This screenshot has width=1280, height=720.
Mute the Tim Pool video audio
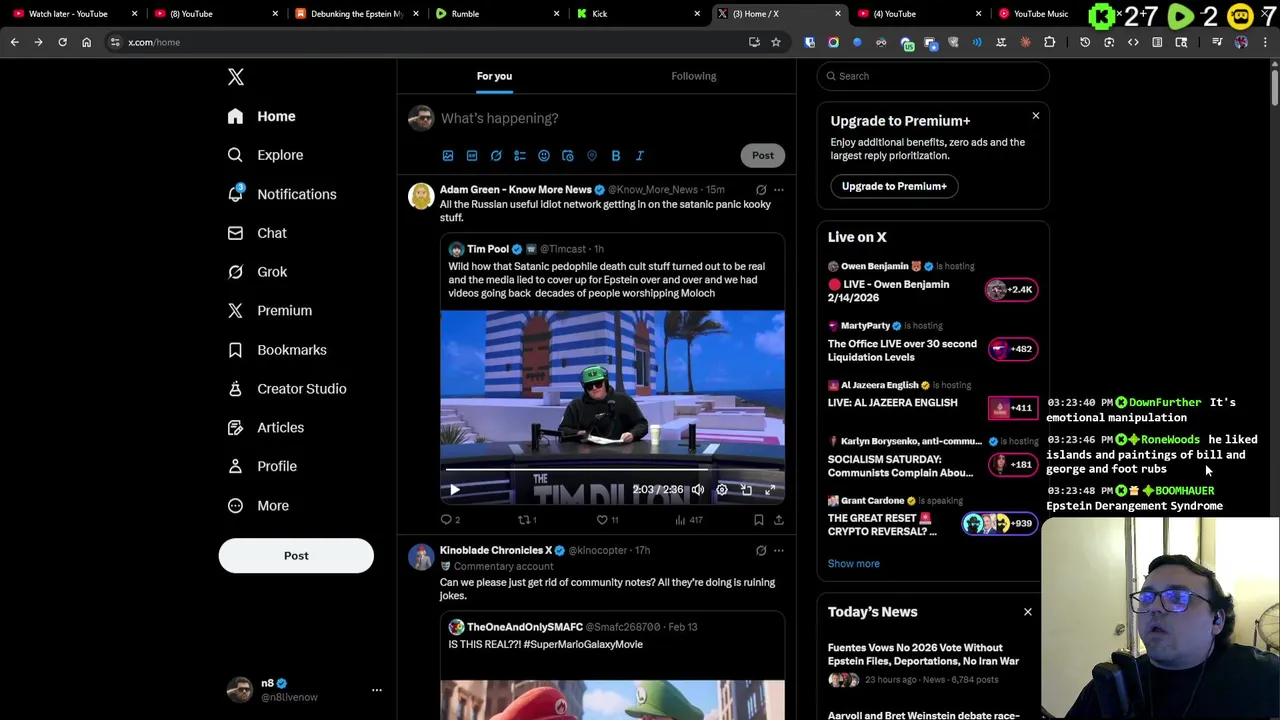point(698,490)
